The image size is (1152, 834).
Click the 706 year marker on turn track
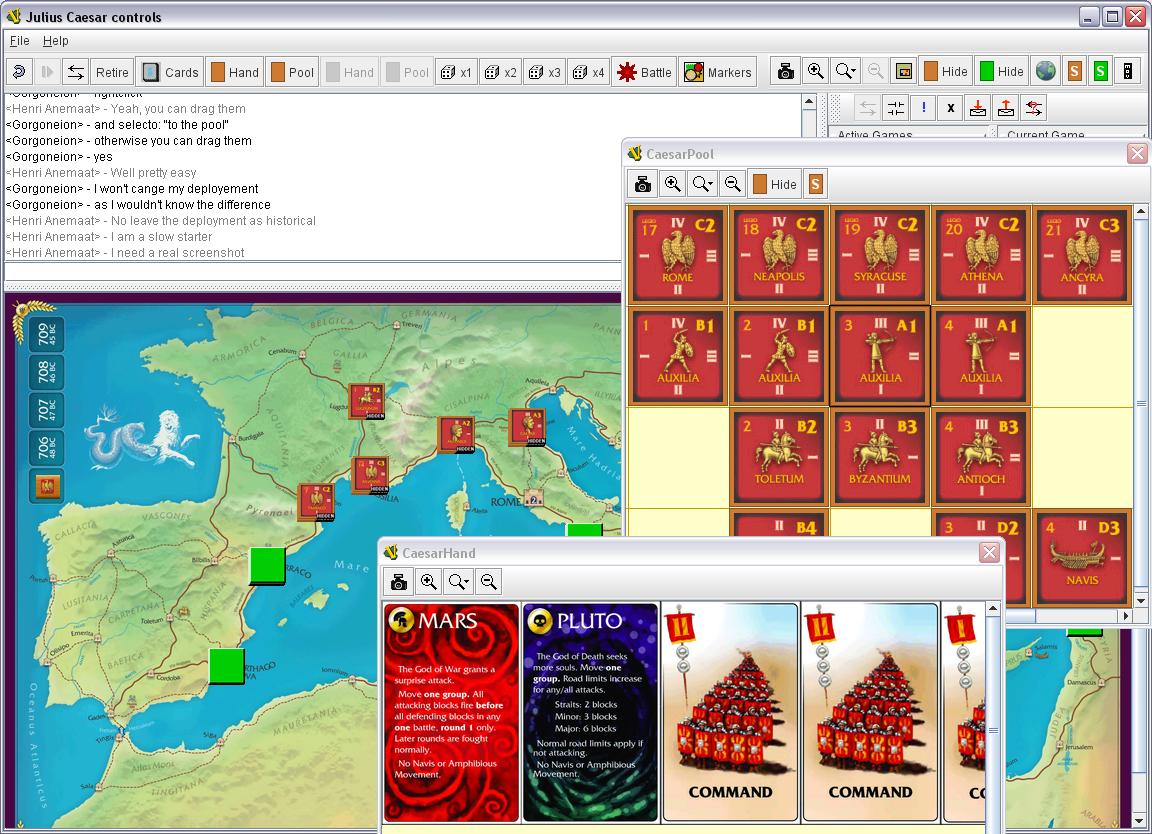tap(46, 447)
